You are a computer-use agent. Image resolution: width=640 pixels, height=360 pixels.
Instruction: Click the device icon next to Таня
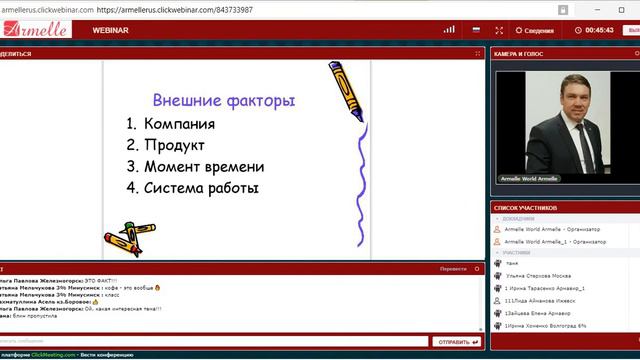click(x=498, y=263)
